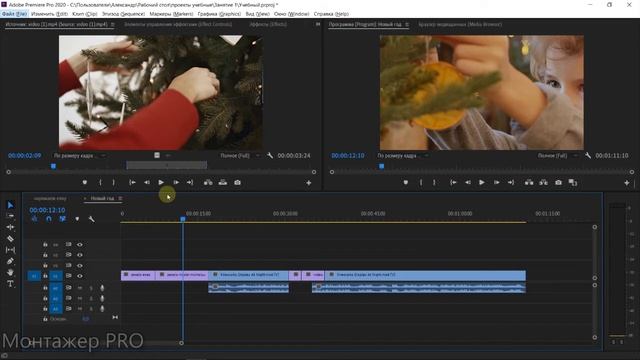Step forward one frame in Source monitor
Viewport: 640px width, 360px height.
pos(176,182)
